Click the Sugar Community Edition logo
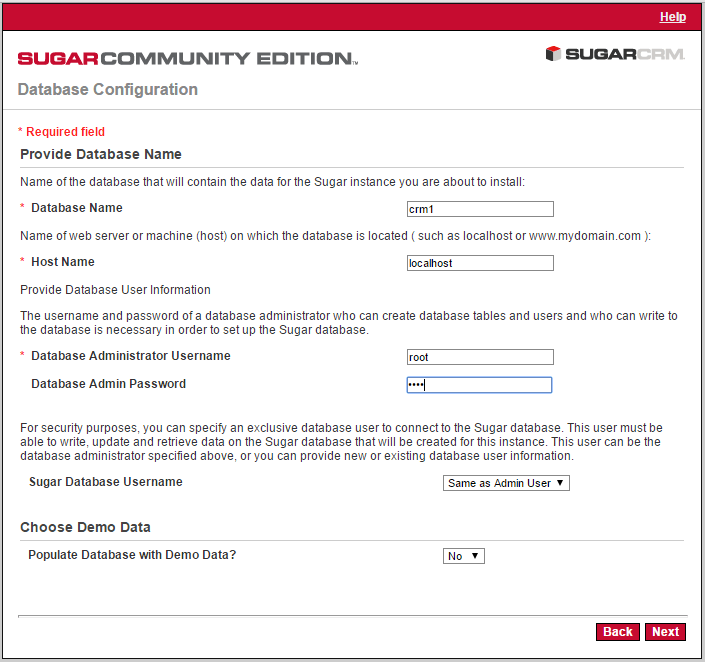The width and height of the screenshot is (705, 662). [188, 58]
